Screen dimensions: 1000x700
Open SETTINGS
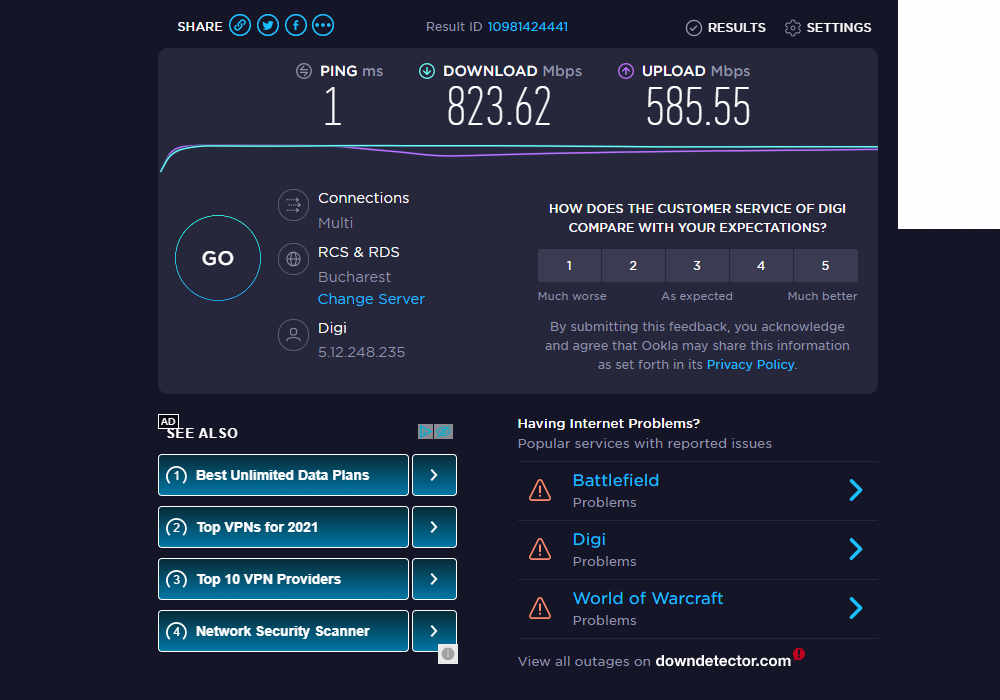click(x=838, y=27)
